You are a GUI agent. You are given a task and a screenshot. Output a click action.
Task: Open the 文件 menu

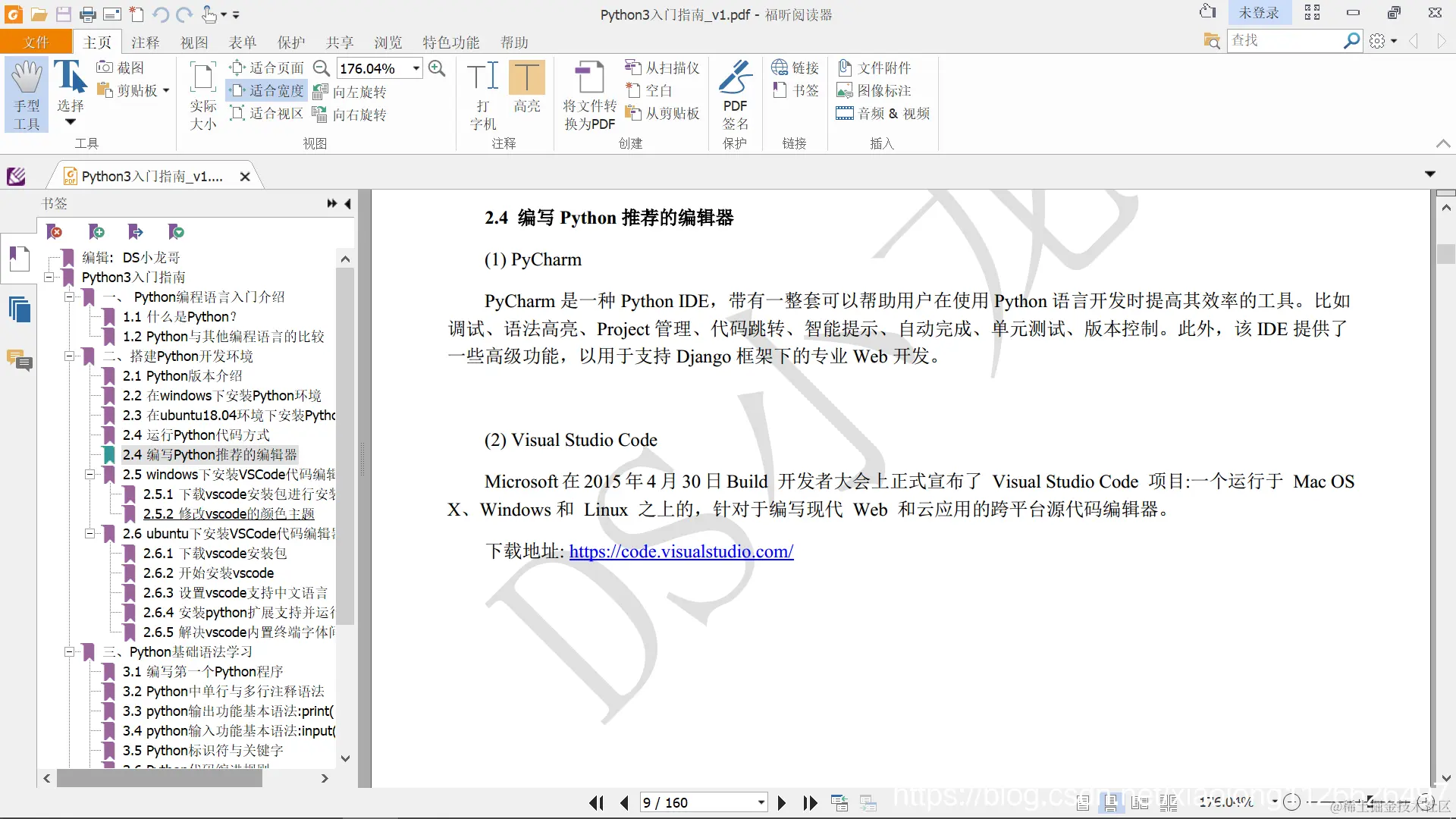tap(36, 42)
